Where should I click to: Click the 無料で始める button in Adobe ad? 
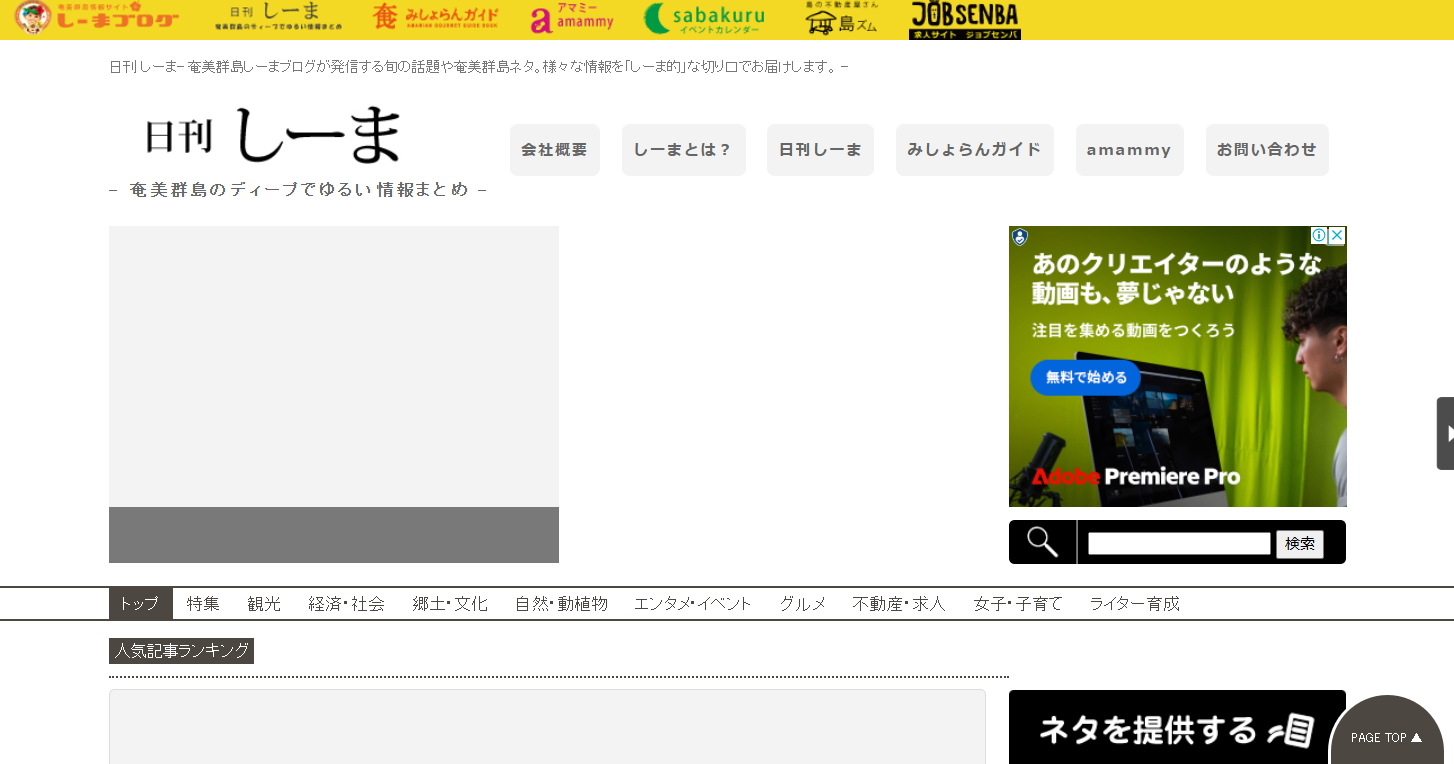click(x=1086, y=378)
